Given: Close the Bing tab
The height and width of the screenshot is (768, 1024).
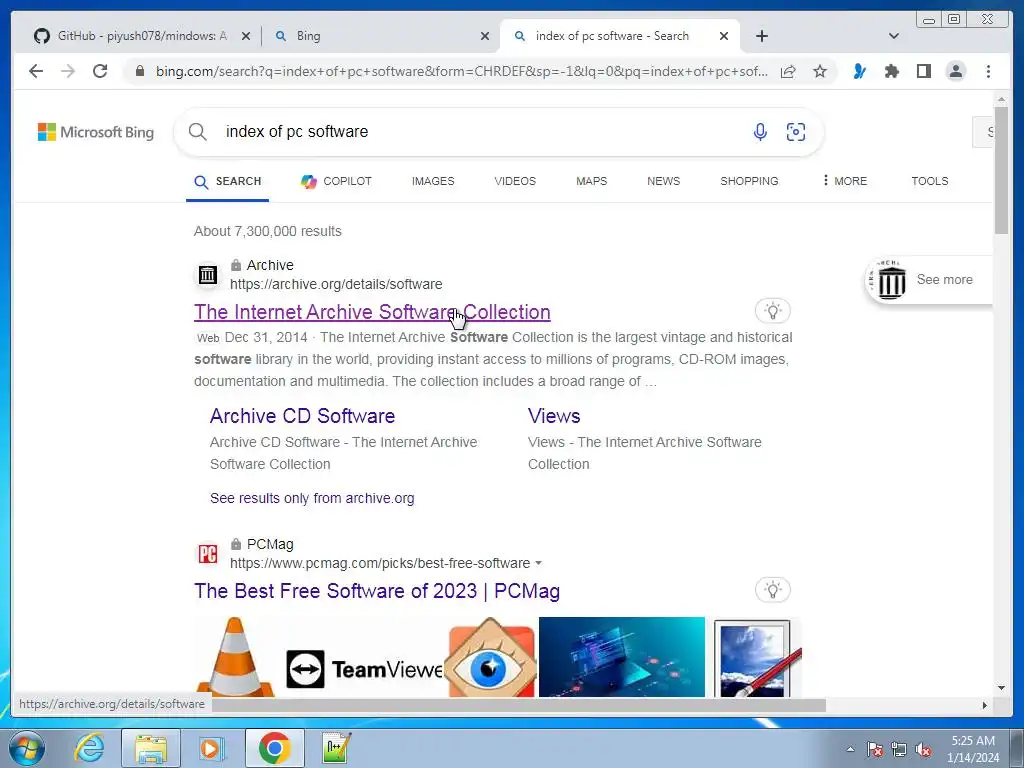Looking at the screenshot, I should pos(485,37).
